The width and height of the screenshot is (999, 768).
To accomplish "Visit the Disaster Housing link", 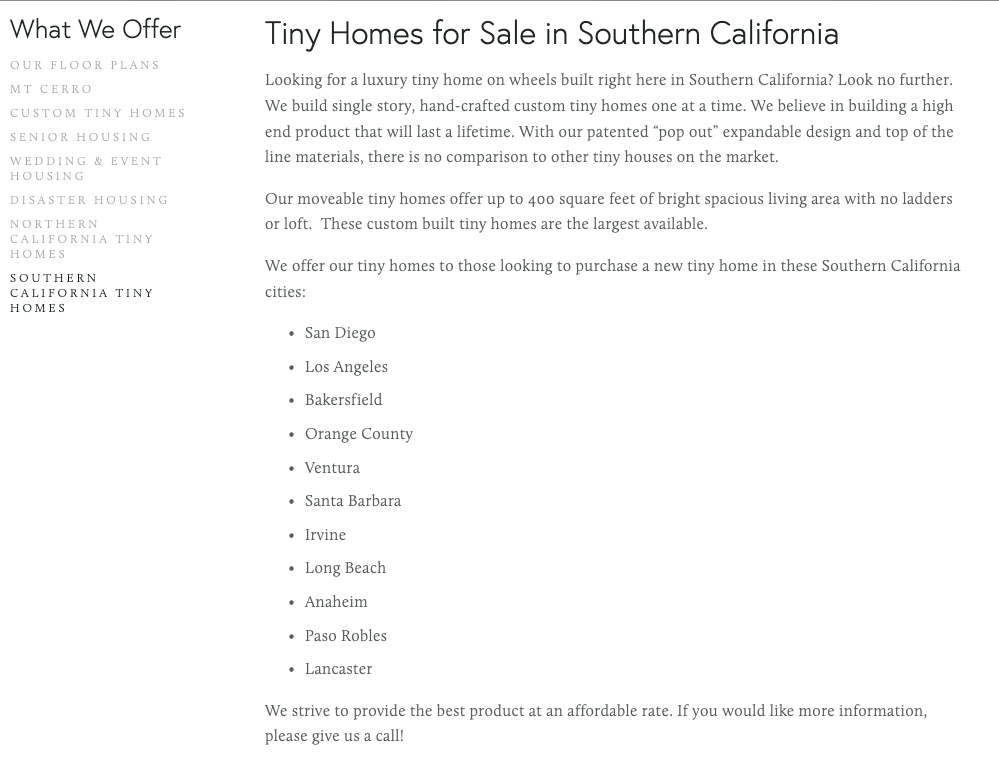I will 89,200.
